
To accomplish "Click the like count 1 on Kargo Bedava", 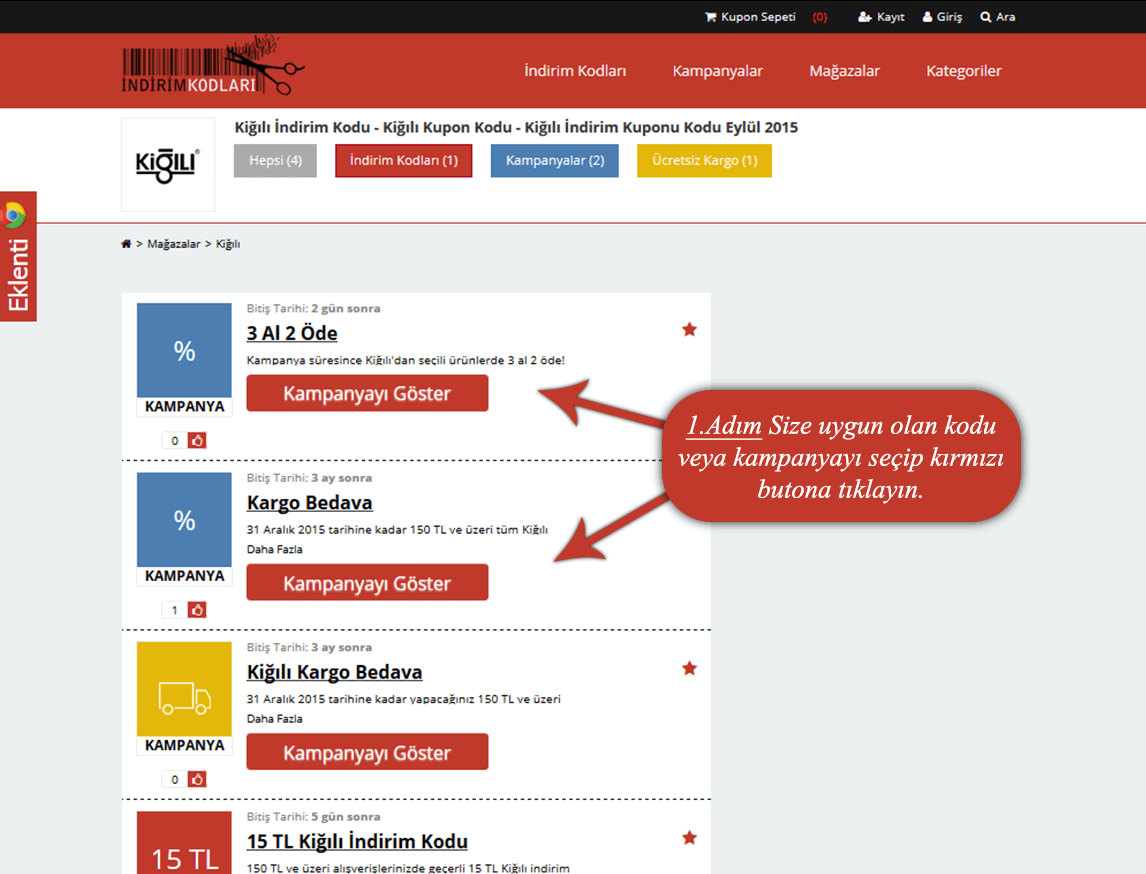I will [x=175, y=610].
